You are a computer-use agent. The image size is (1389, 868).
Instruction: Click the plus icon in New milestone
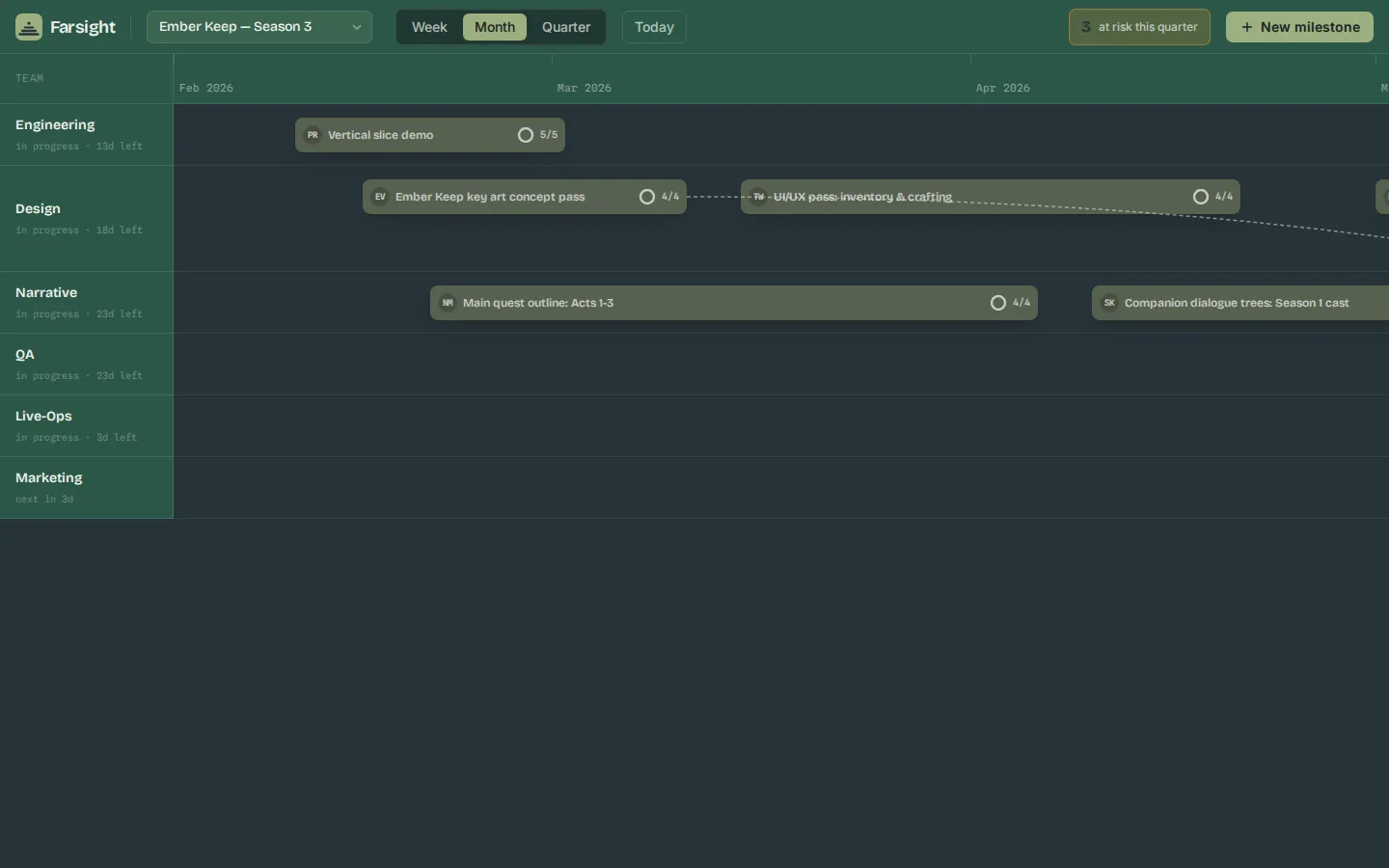coord(1247,27)
